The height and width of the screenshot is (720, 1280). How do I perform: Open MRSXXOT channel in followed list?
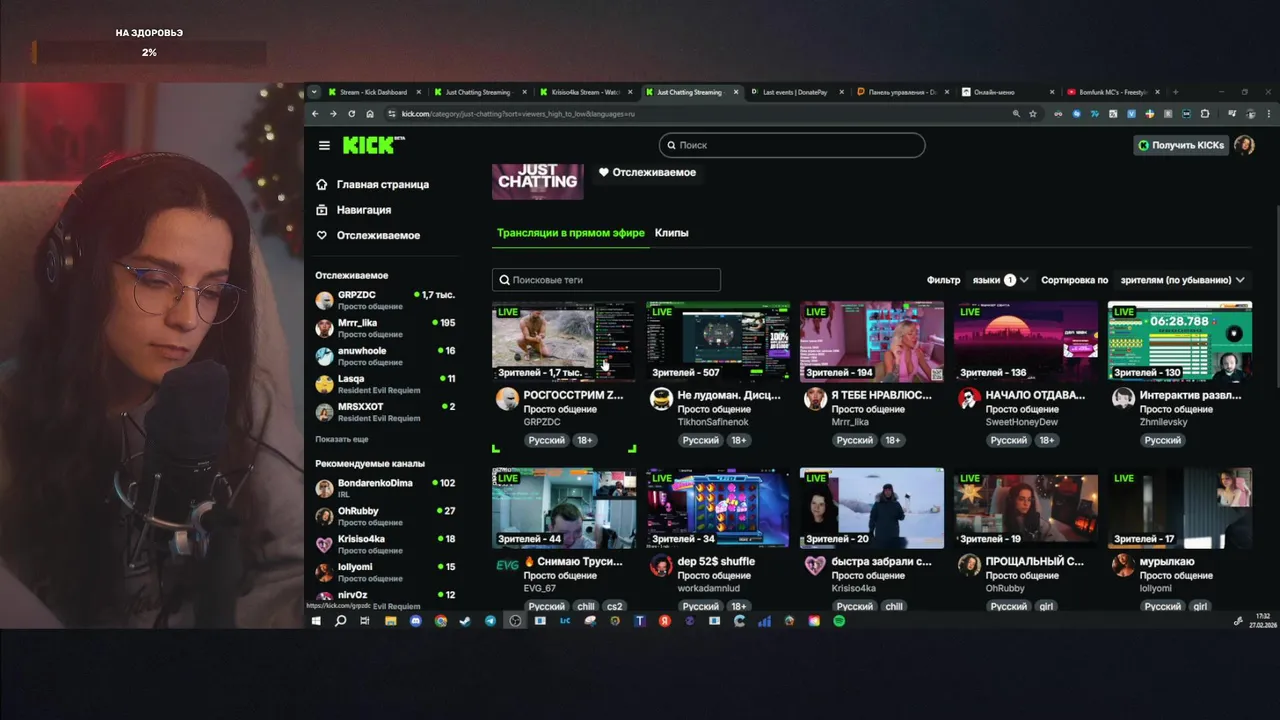tap(385, 412)
